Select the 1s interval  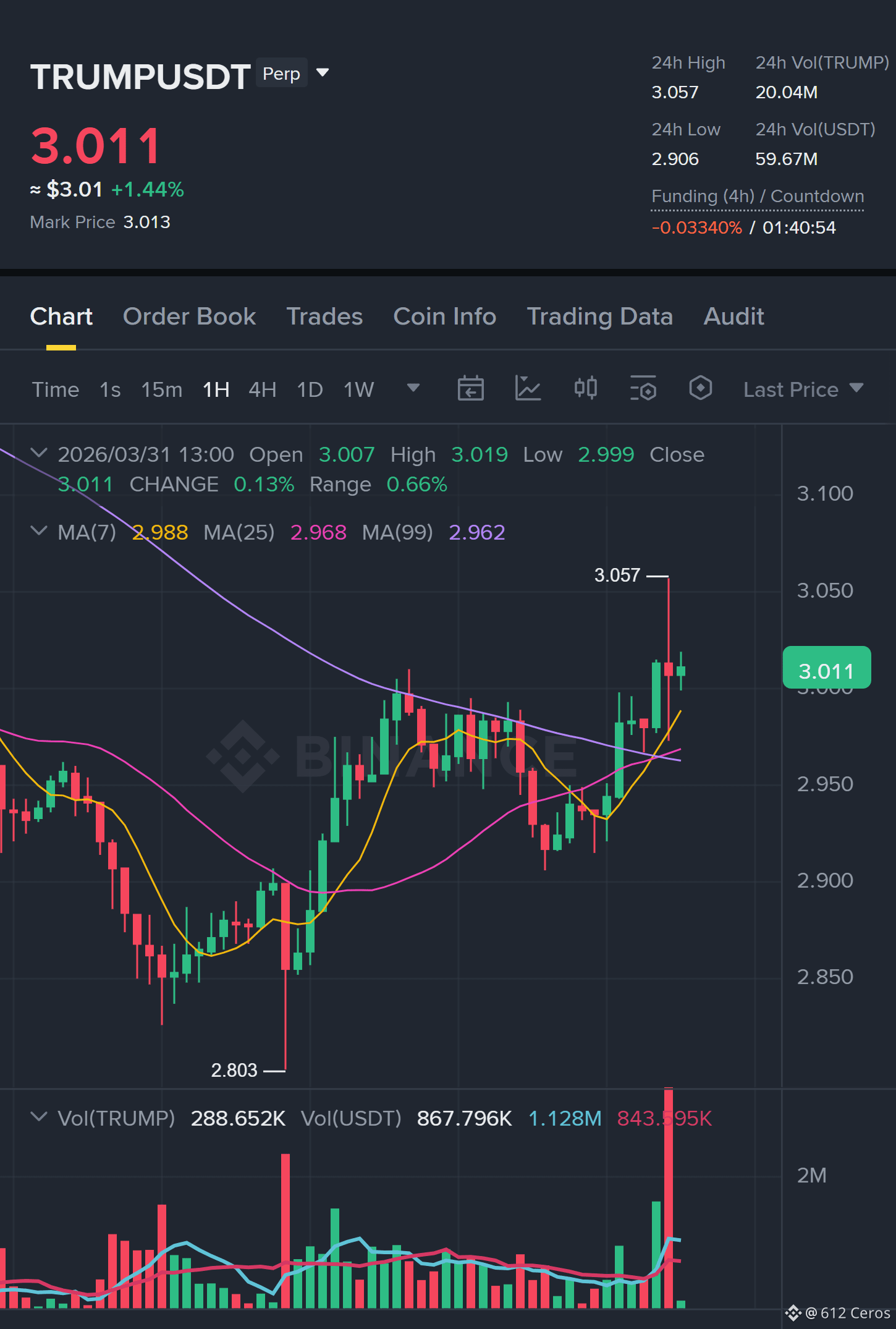[x=110, y=389]
